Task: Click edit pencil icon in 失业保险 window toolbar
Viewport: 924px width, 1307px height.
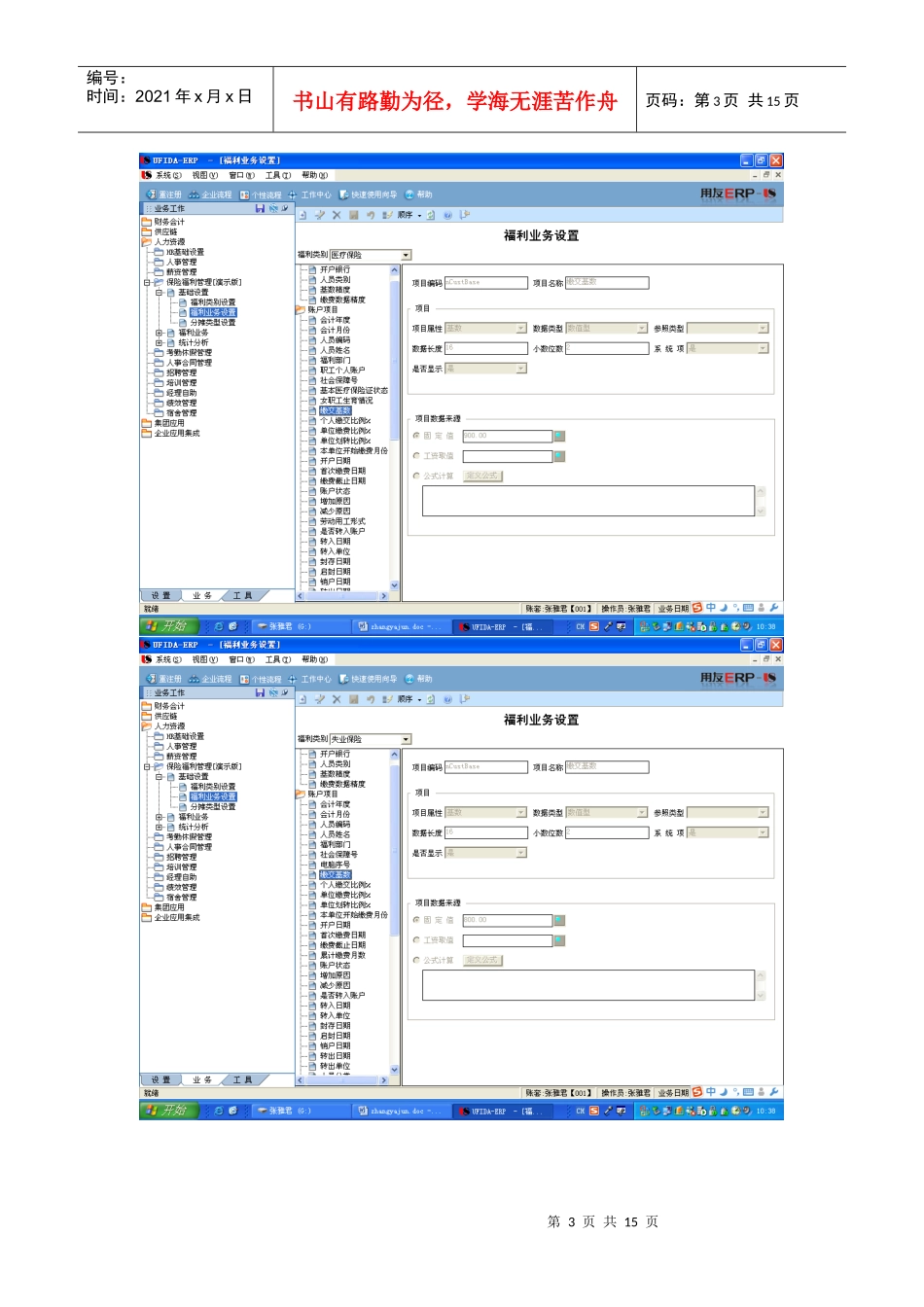Action: coord(319,699)
